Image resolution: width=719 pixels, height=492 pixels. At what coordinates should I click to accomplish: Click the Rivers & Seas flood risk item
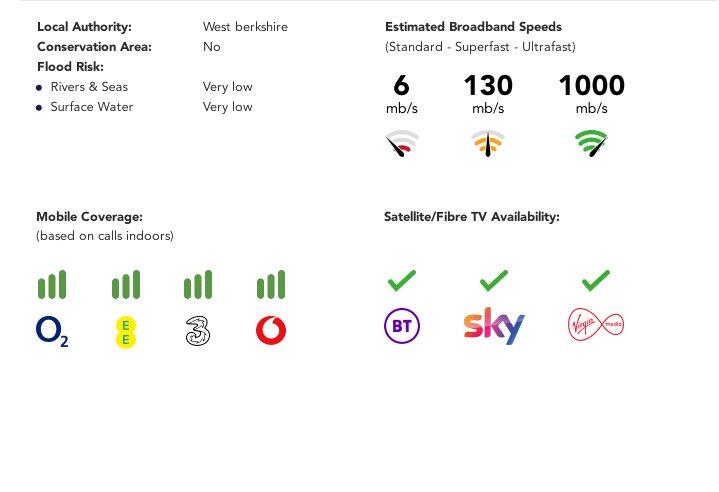click(x=89, y=87)
